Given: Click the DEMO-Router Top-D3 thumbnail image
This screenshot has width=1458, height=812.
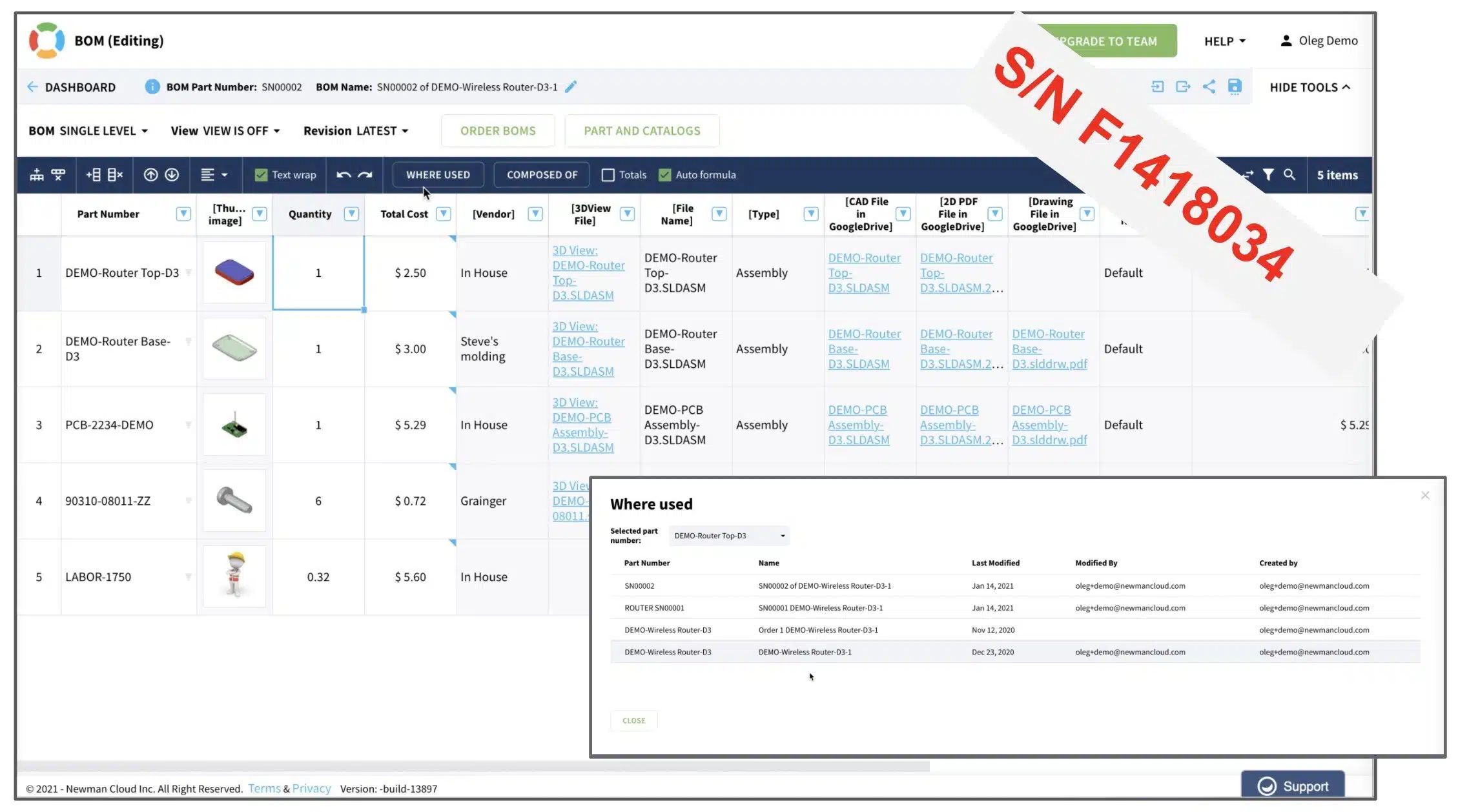Looking at the screenshot, I should coord(234,272).
